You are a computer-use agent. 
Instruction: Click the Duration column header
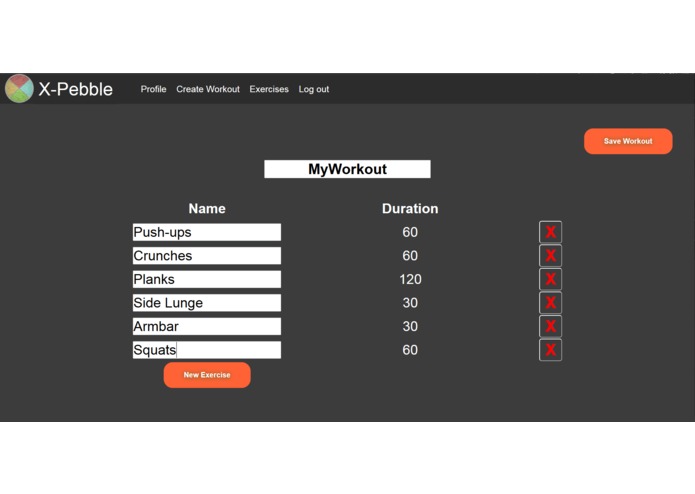coord(410,208)
